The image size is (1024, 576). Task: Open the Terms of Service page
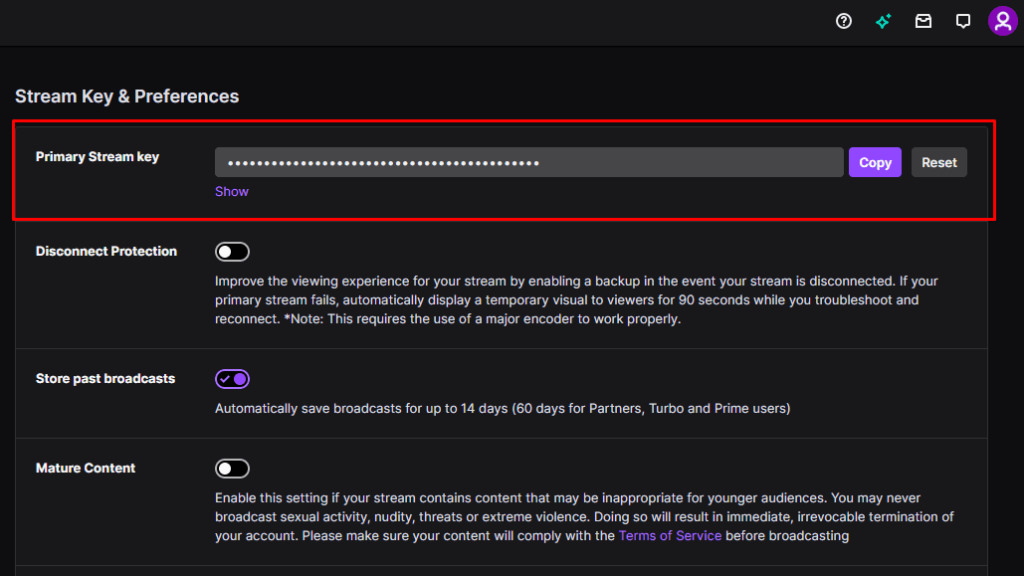pyautogui.click(x=670, y=535)
